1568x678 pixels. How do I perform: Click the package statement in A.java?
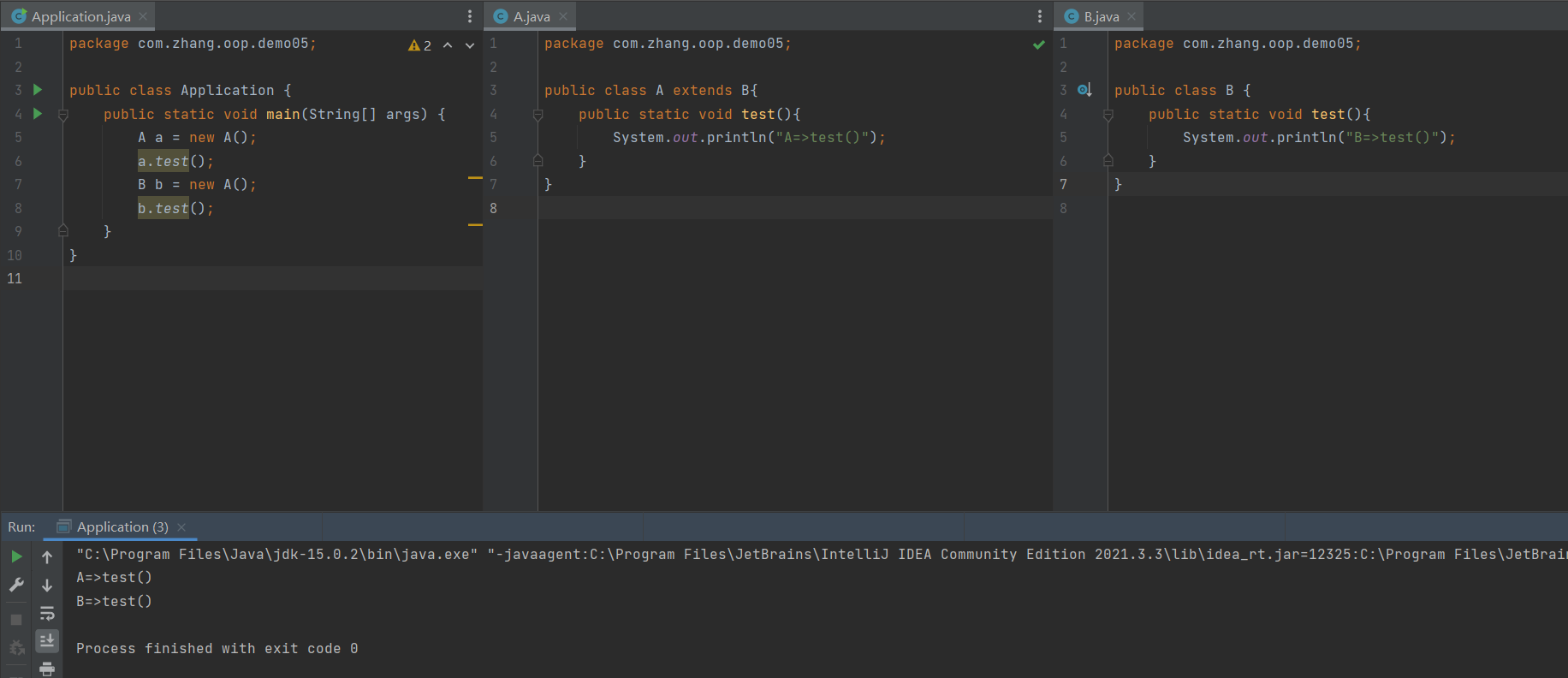pyautogui.click(x=668, y=44)
